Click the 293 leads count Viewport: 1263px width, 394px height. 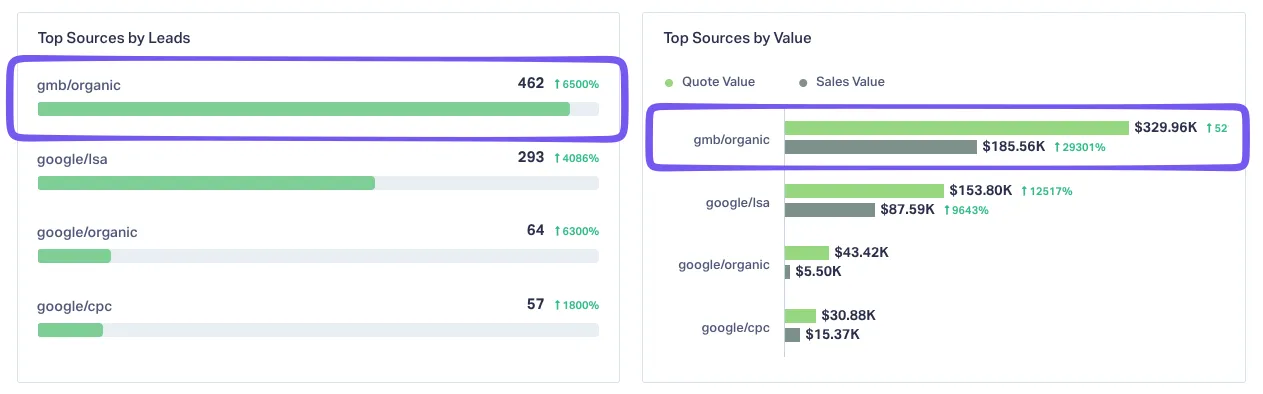[x=530, y=157]
